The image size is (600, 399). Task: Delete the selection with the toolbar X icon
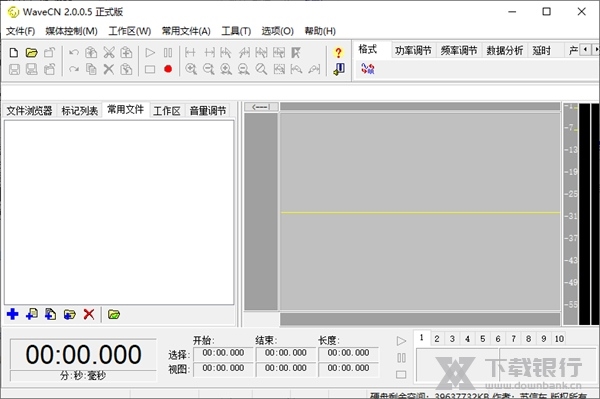click(109, 69)
